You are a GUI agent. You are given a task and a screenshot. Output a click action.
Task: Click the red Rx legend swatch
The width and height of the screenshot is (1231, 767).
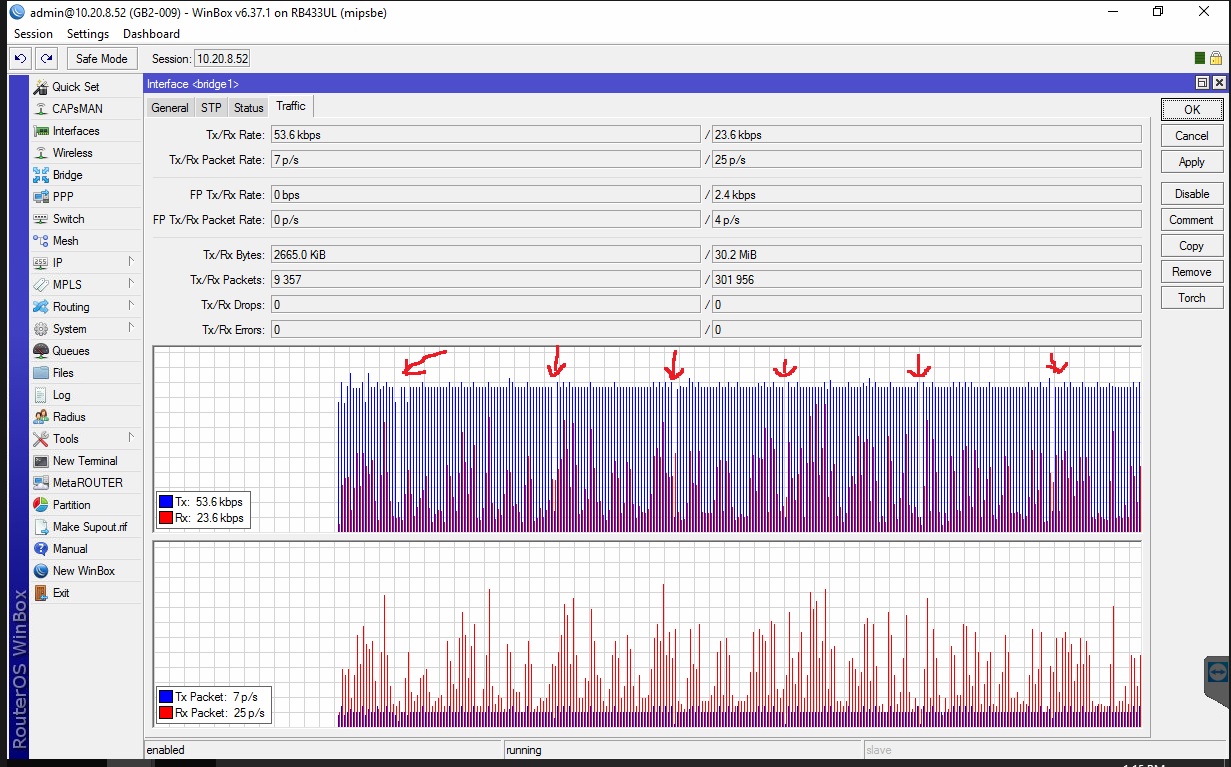[166, 518]
